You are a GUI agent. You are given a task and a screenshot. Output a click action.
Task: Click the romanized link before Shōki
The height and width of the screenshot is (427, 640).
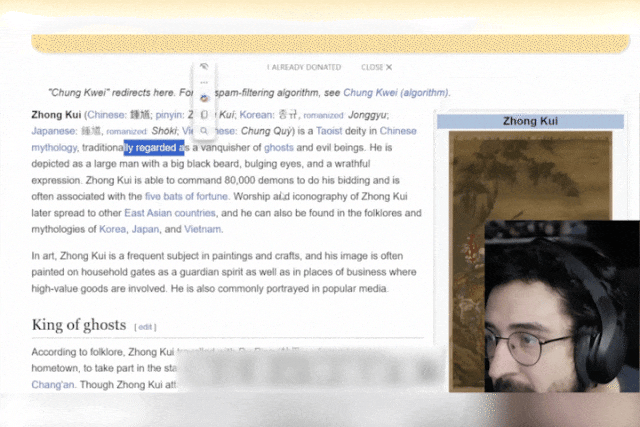point(126,132)
